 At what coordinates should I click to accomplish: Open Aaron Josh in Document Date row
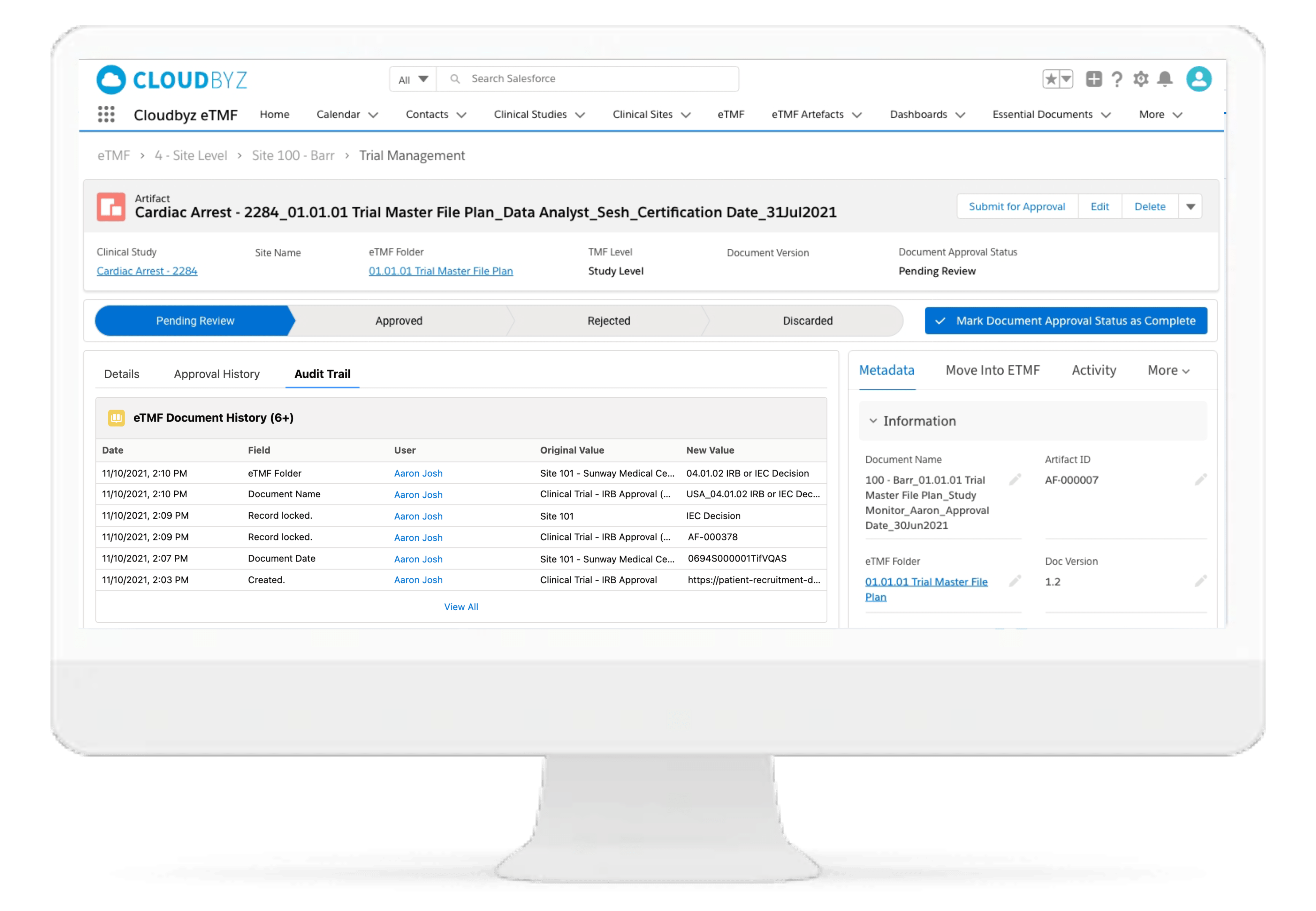pyautogui.click(x=418, y=559)
